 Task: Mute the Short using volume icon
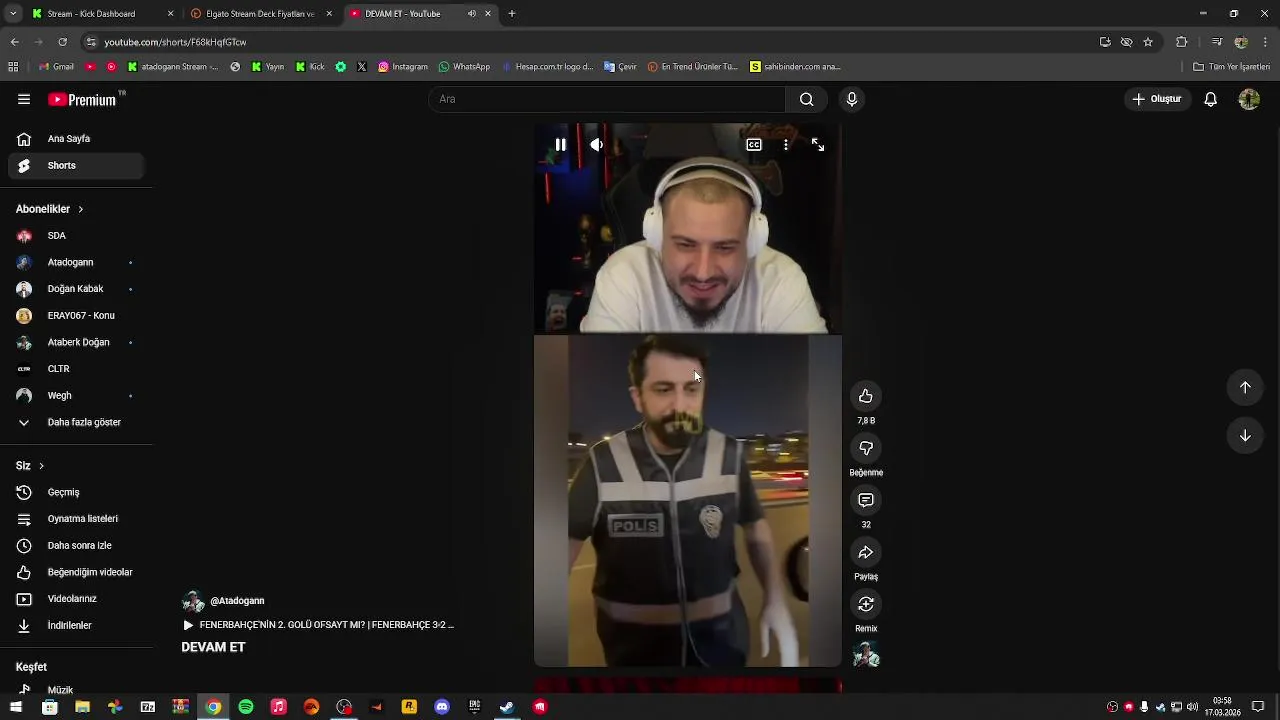[x=596, y=145]
